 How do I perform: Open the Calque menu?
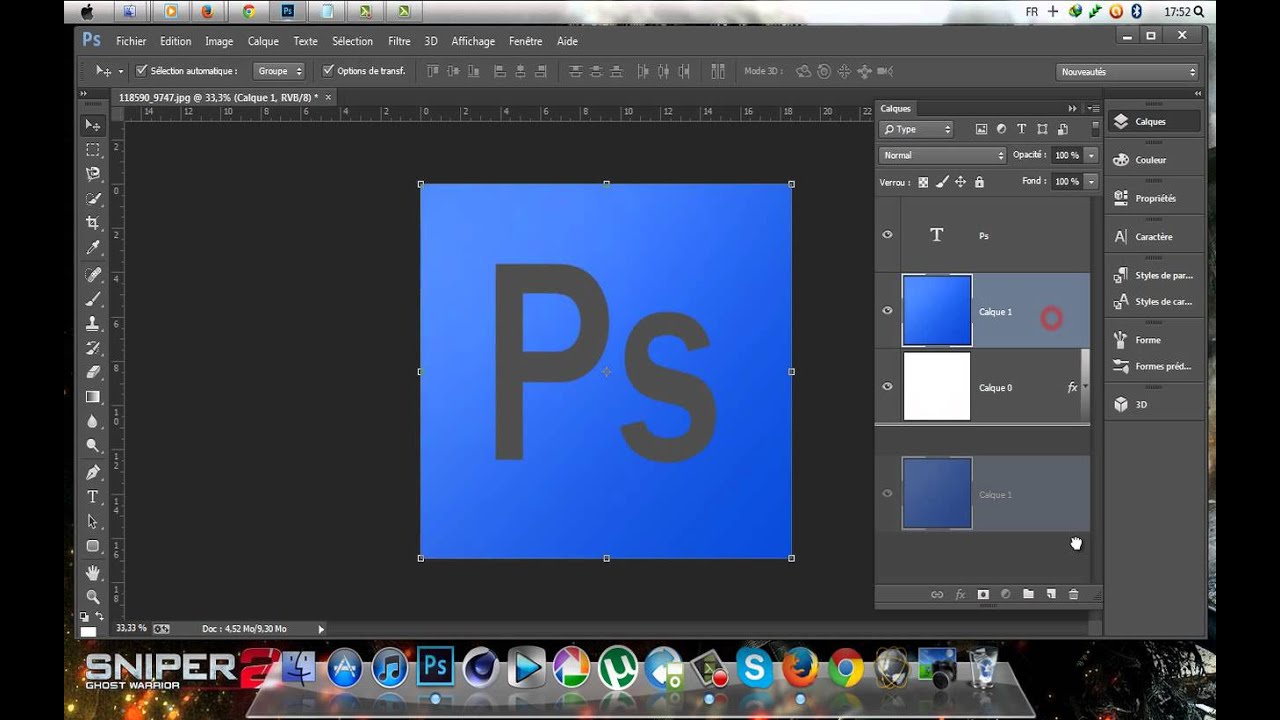click(x=263, y=41)
